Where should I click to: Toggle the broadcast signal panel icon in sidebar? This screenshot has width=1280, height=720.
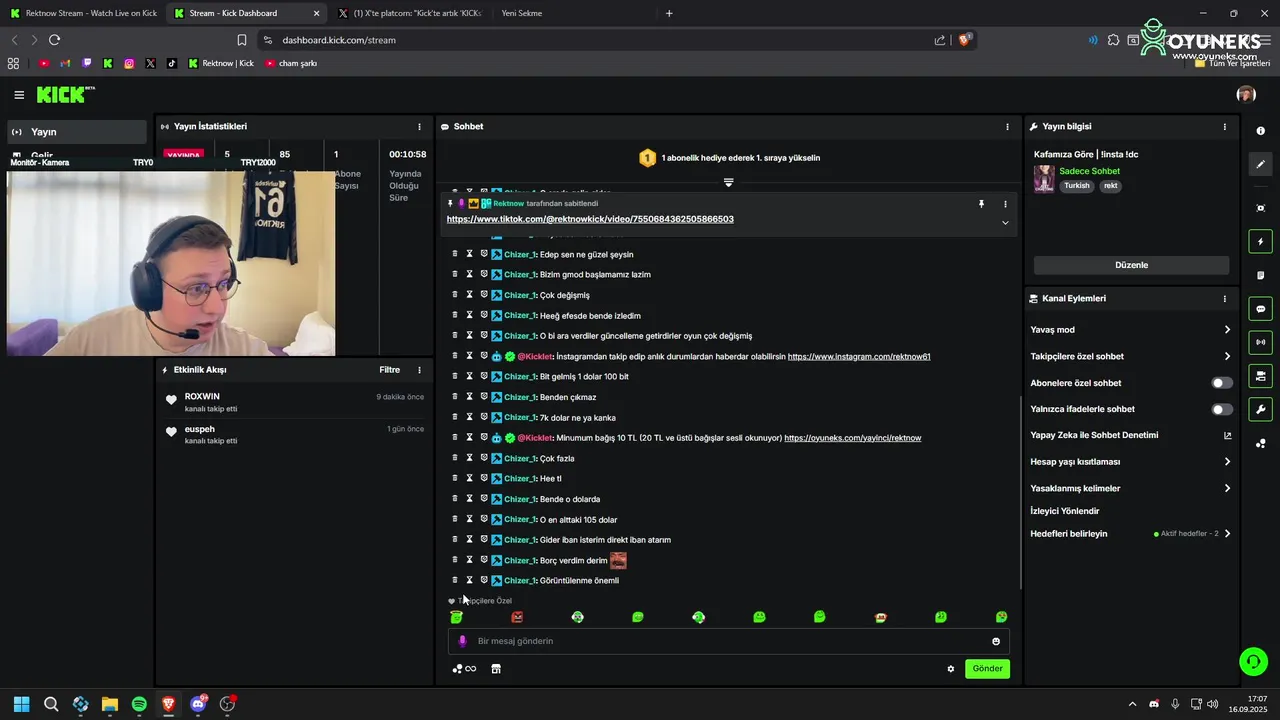1260,342
